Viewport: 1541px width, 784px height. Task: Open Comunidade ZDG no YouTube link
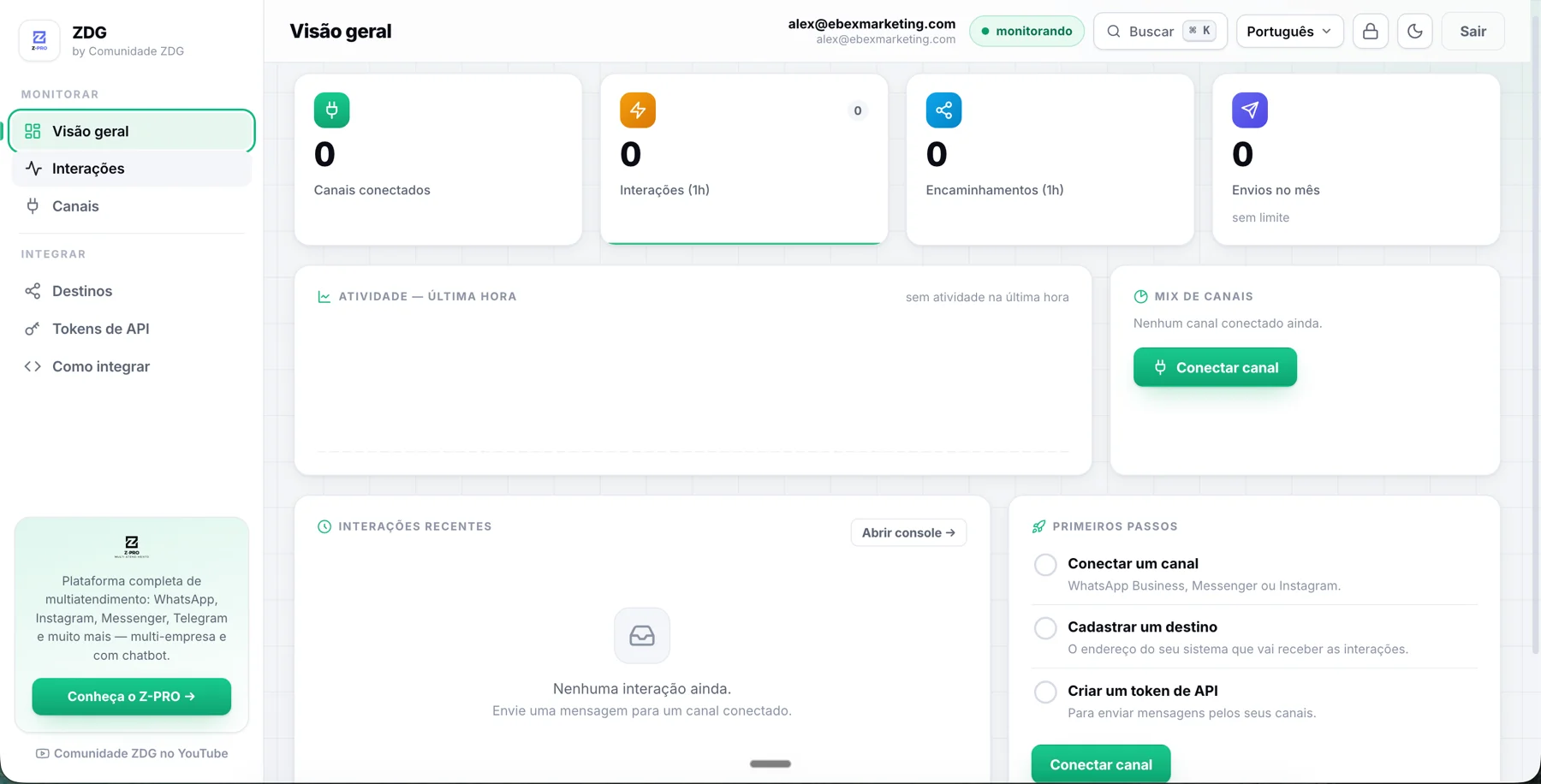(132, 753)
